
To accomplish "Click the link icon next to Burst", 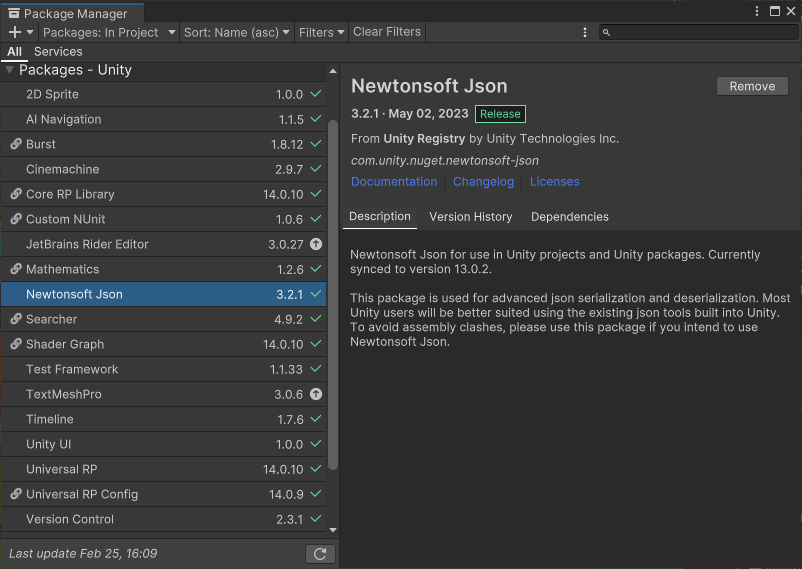I will (x=16, y=144).
